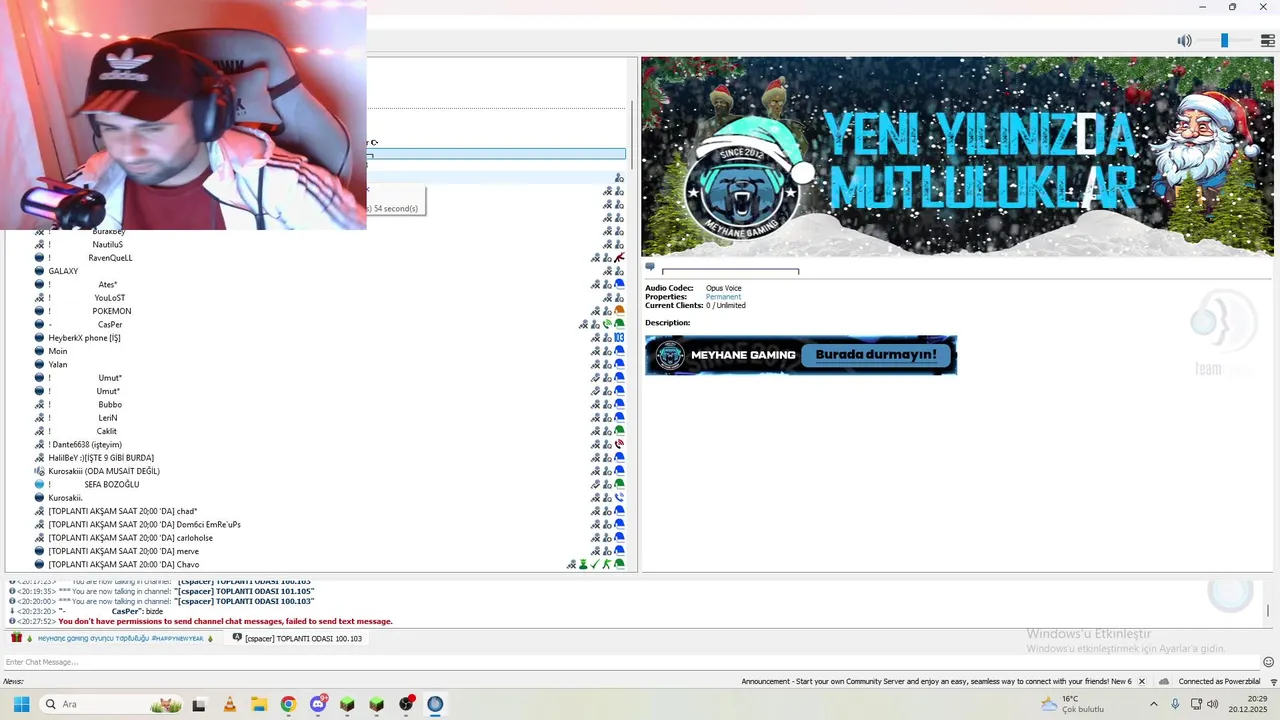1280x720 pixels.
Task: Click the Yeni Yılınızda Mutluluklar server banner
Action: (x=957, y=157)
